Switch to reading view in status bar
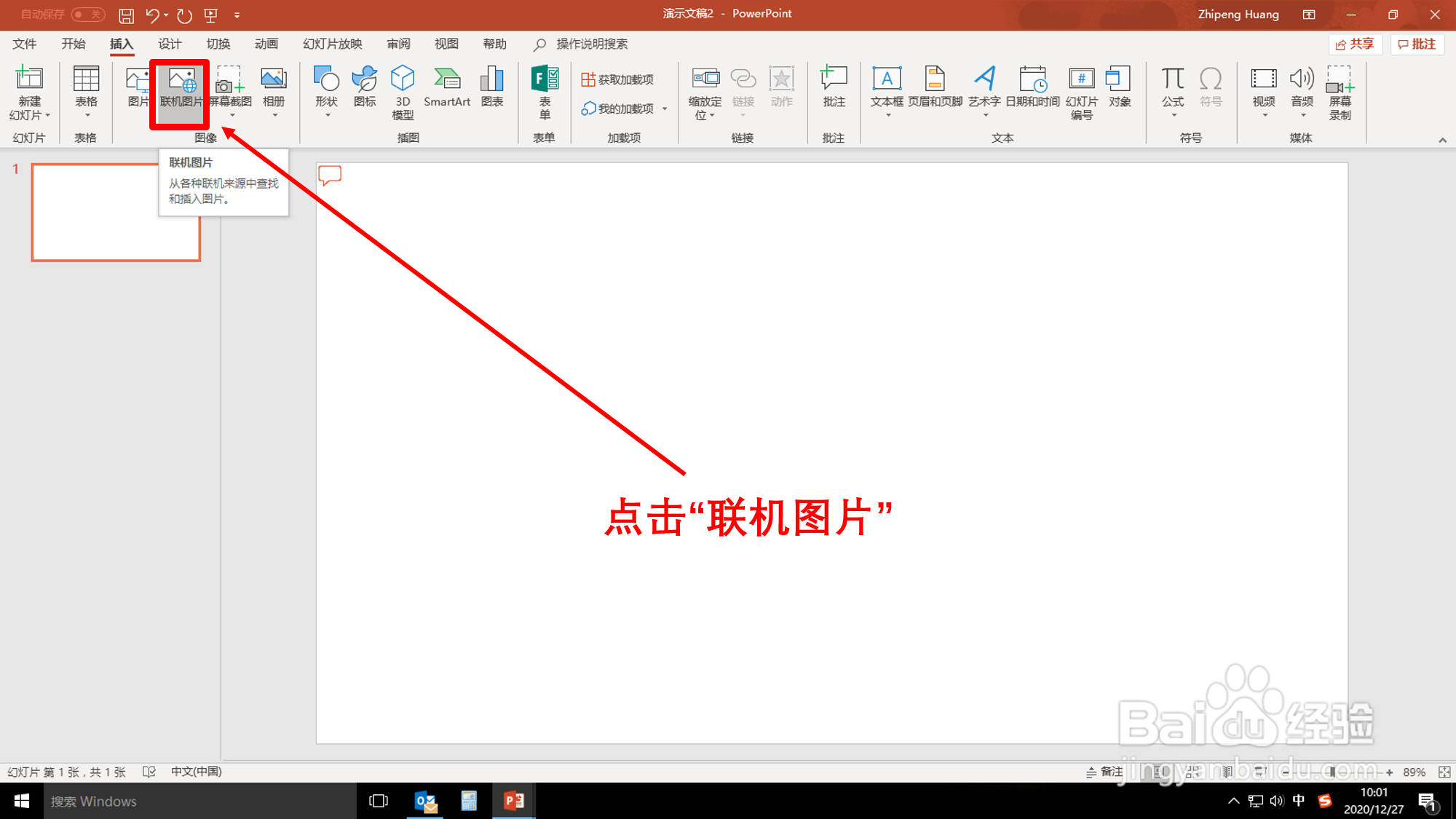This screenshot has height=819, width=1456. pyautogui.click(x=1227, y=772)
